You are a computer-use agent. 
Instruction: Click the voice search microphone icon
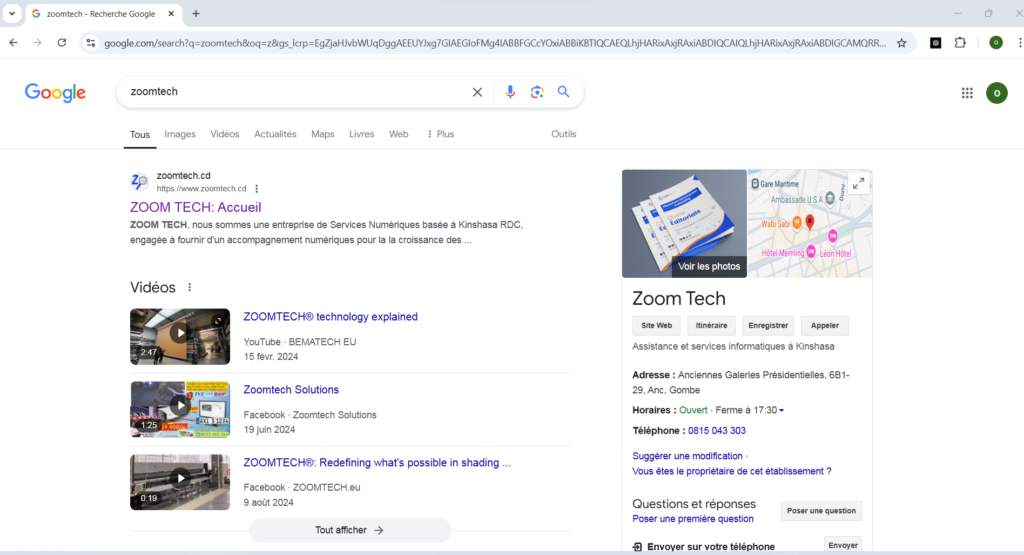pos(510,92)
